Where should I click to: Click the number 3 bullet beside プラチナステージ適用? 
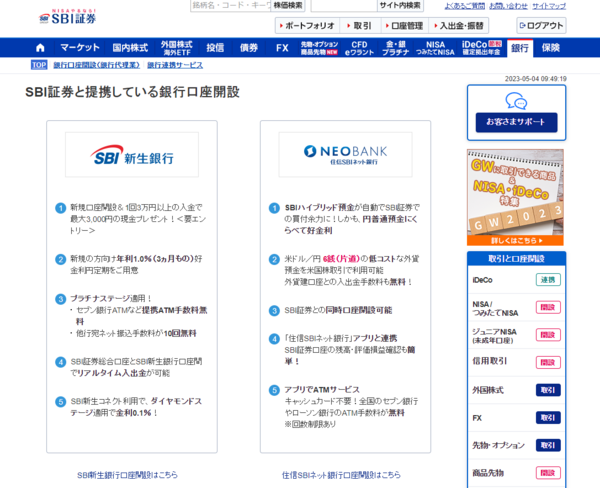(60, 299)
